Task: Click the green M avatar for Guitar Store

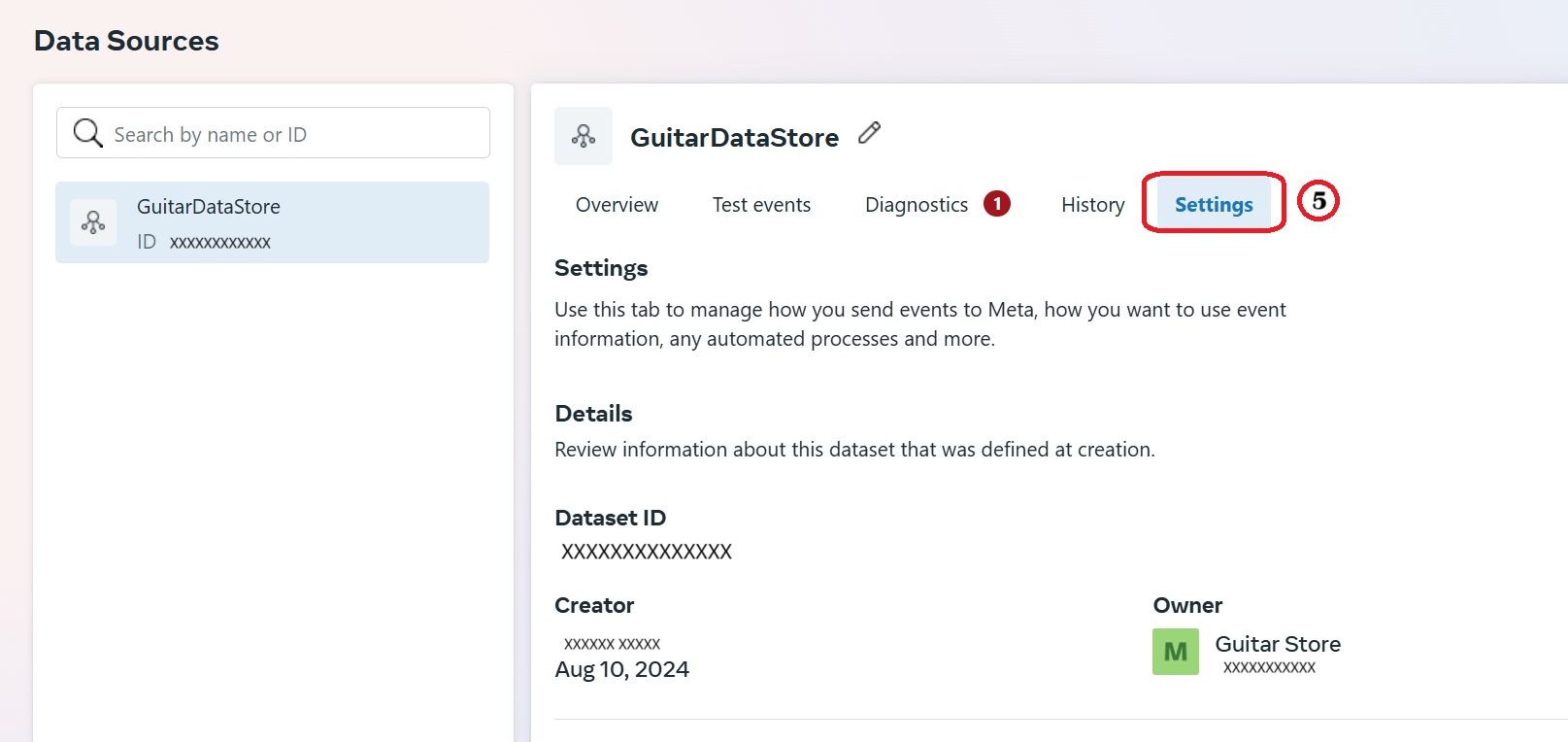Action: click(1176, 652)
